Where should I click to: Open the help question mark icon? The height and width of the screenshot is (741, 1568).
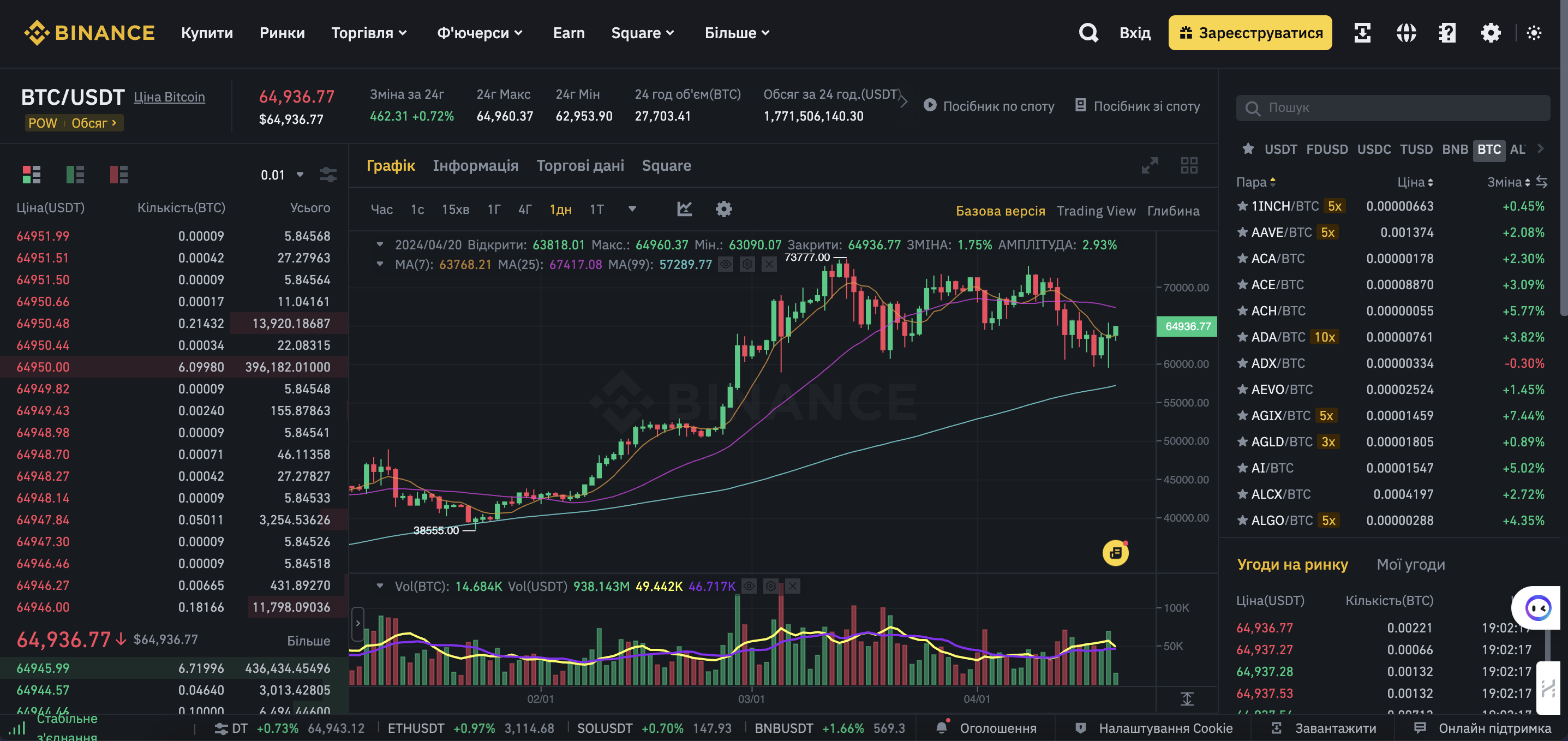pos(1447,32)
